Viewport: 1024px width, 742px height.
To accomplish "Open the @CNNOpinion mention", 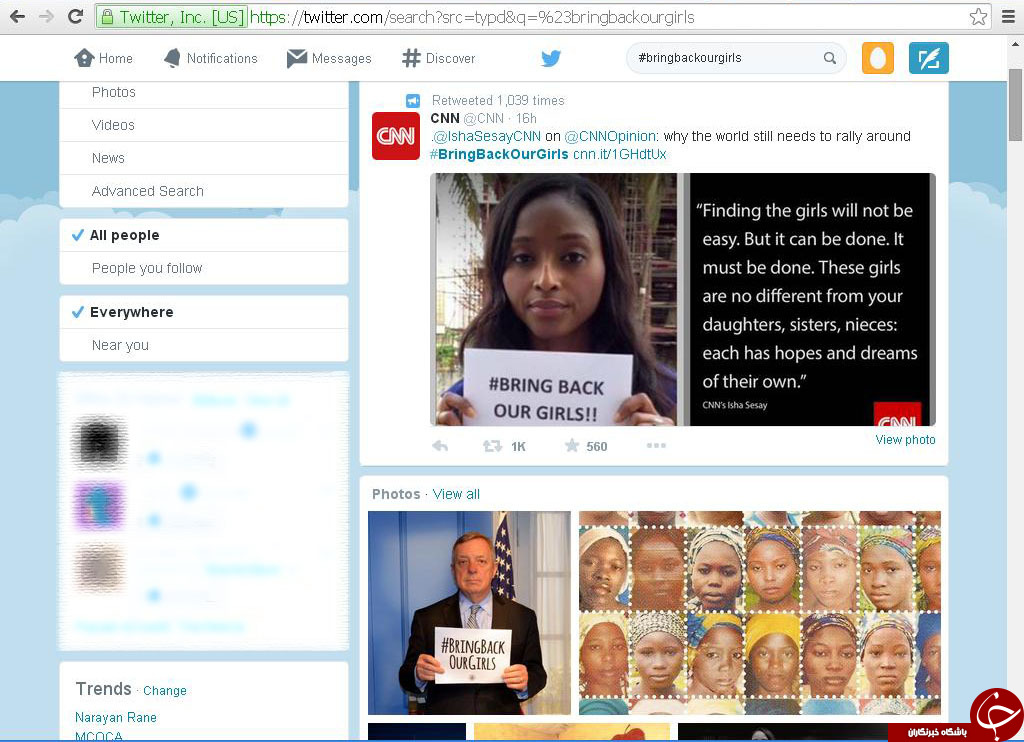I will coord(611,136).
